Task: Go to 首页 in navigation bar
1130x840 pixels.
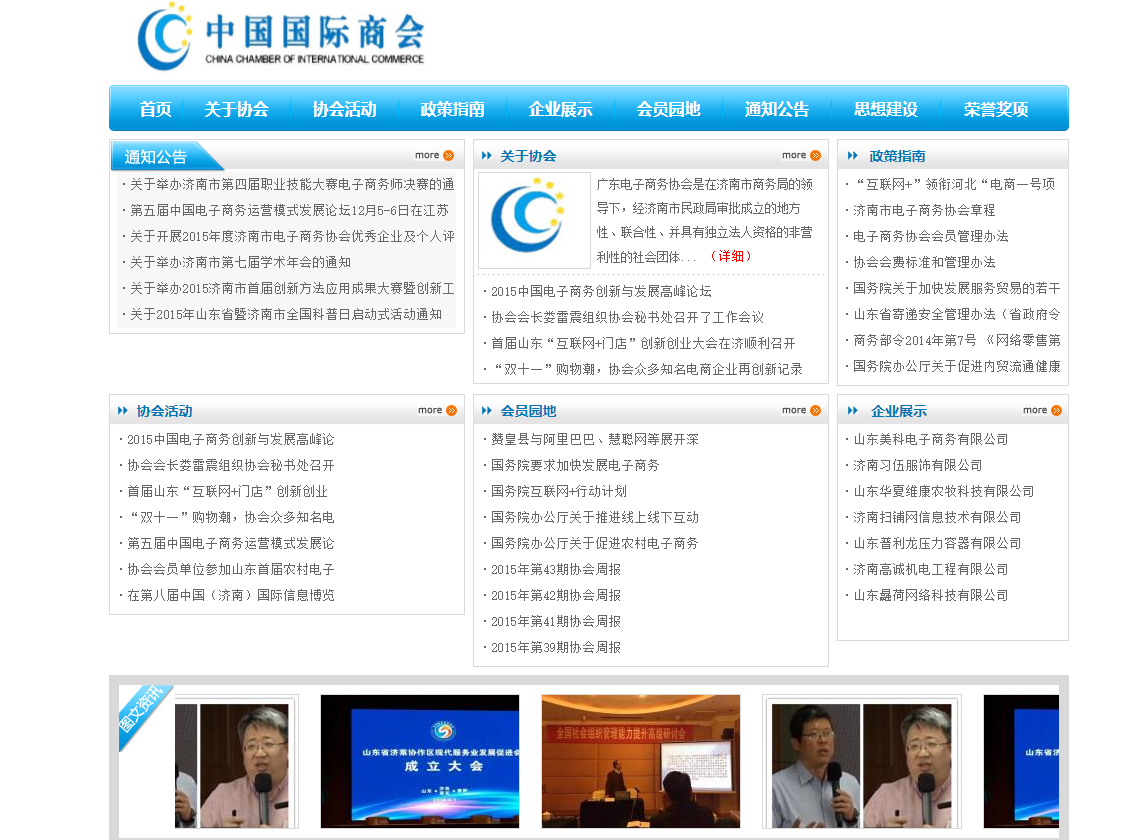Action: tap(155, 109)
